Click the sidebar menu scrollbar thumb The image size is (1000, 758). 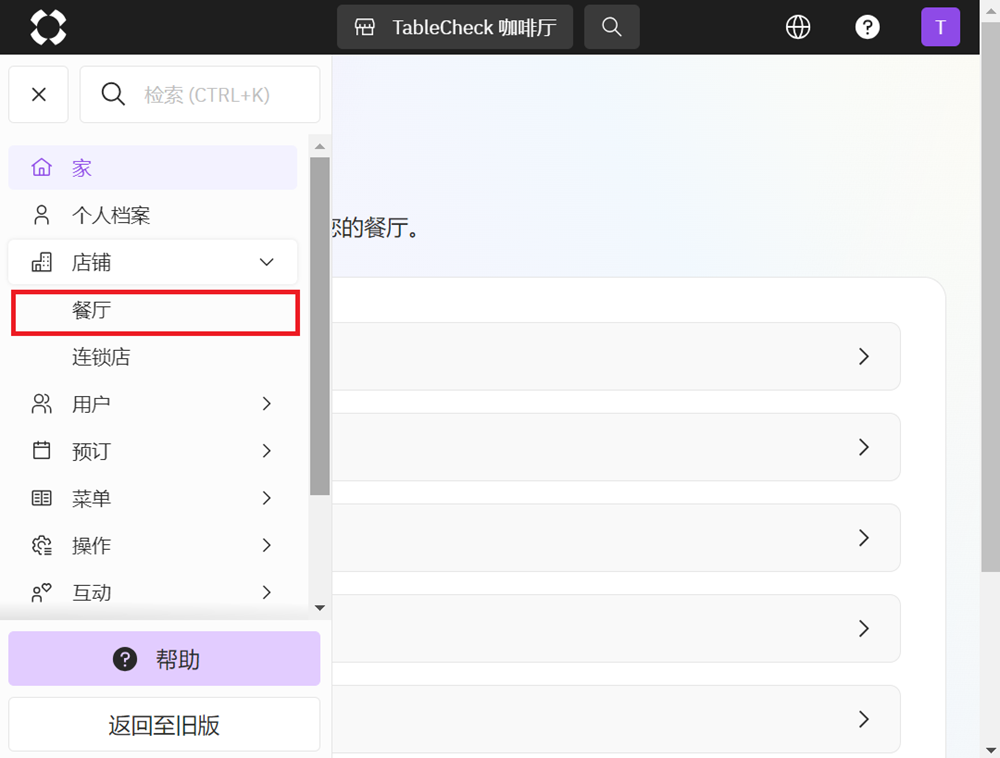click(320, 326)
